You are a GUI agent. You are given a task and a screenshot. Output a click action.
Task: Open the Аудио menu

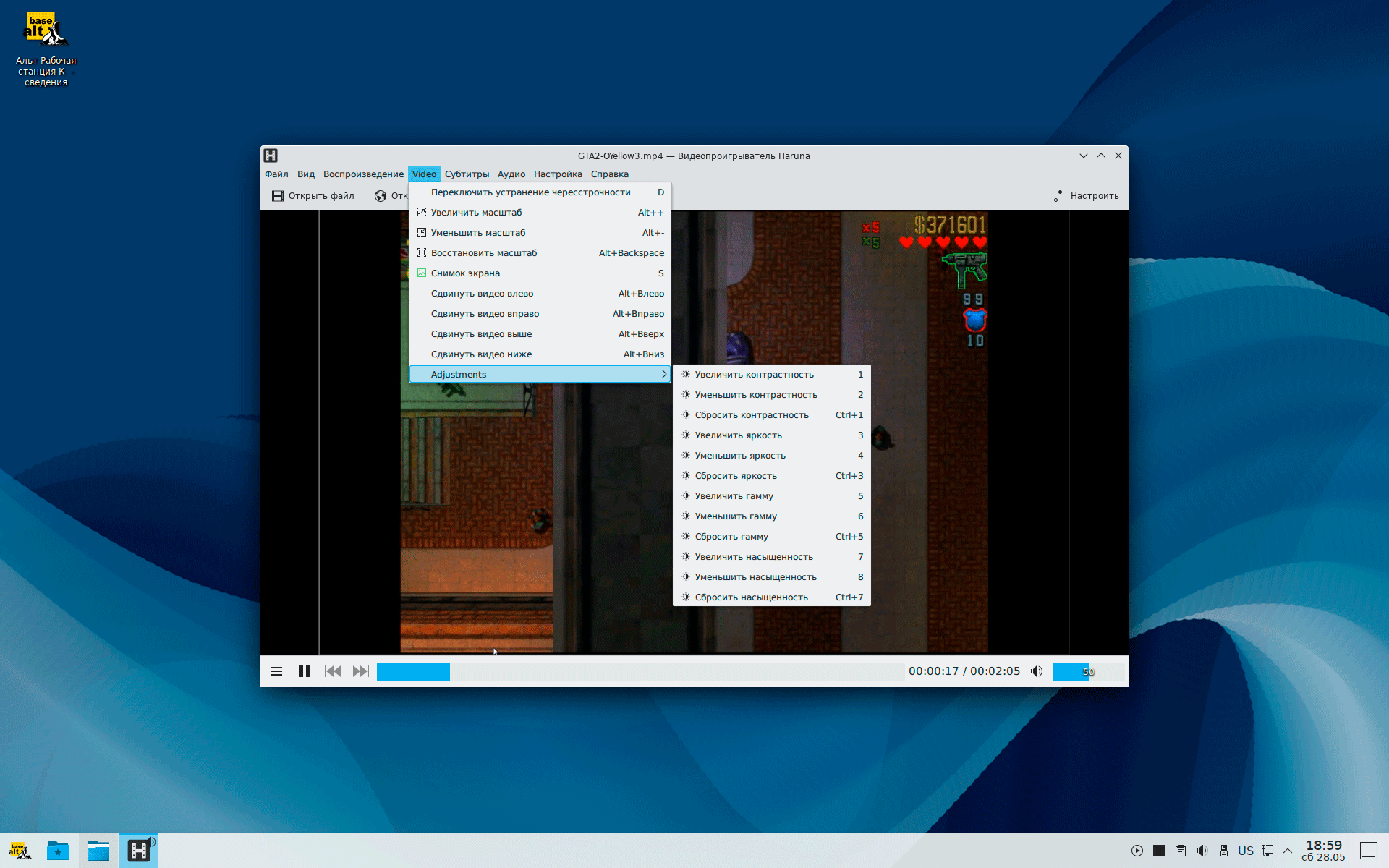511,174
